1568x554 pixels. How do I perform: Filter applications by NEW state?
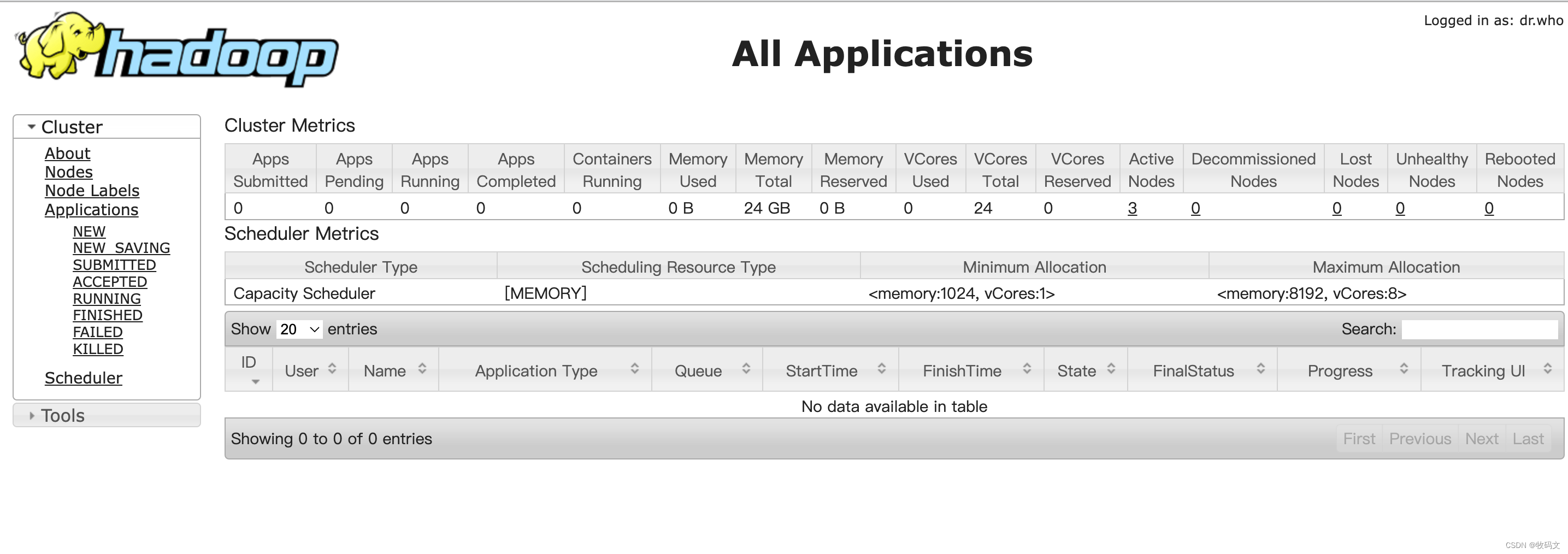pyautogui.click(x=89, y=232)
